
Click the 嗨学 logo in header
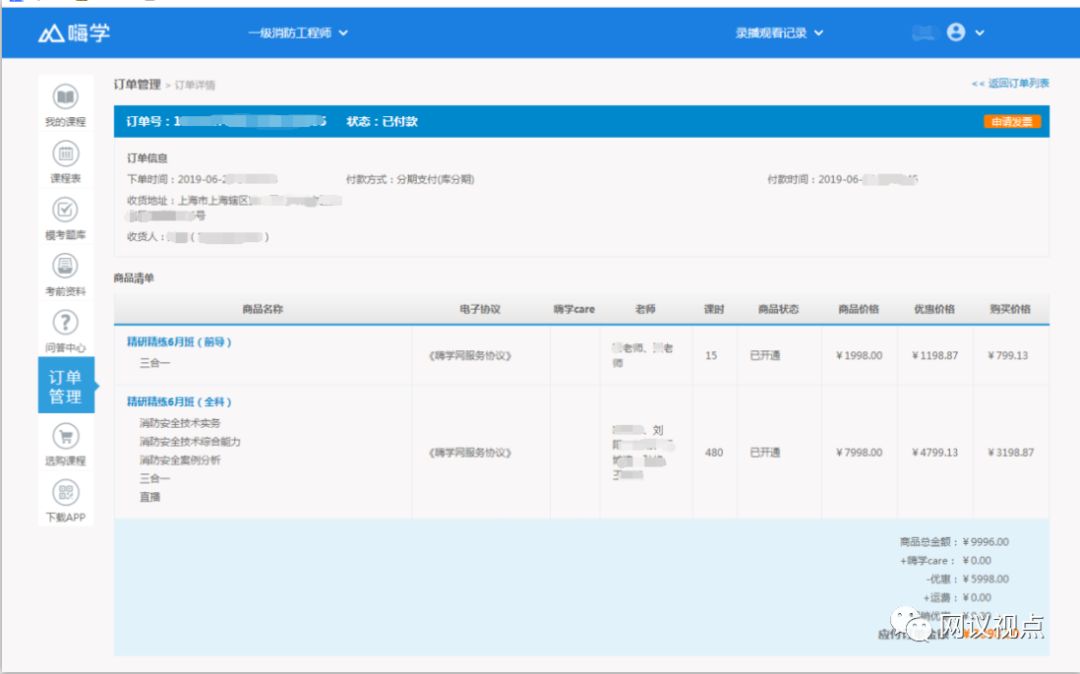point(75,33)
